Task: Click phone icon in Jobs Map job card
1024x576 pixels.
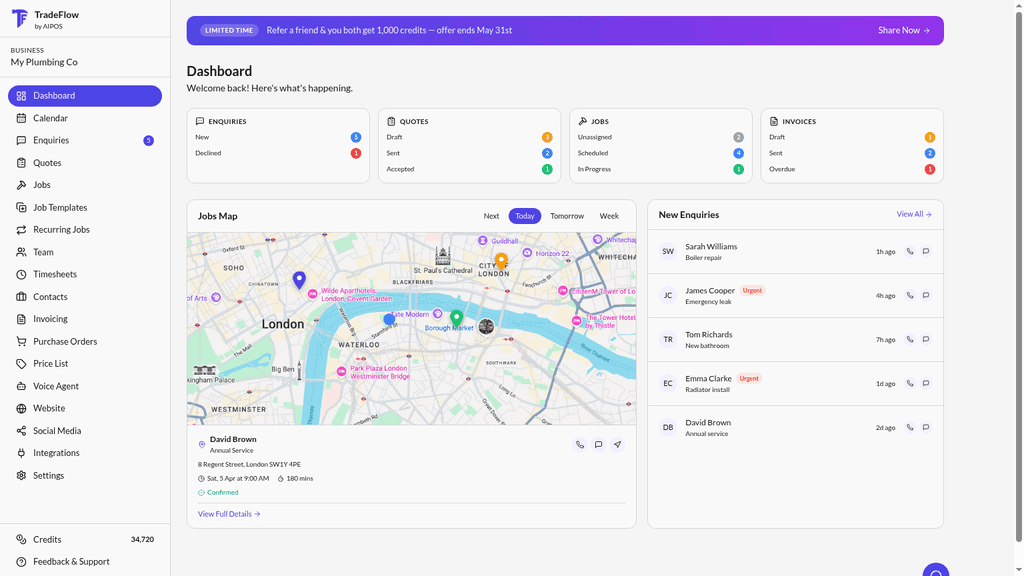Action: point(579,445)
